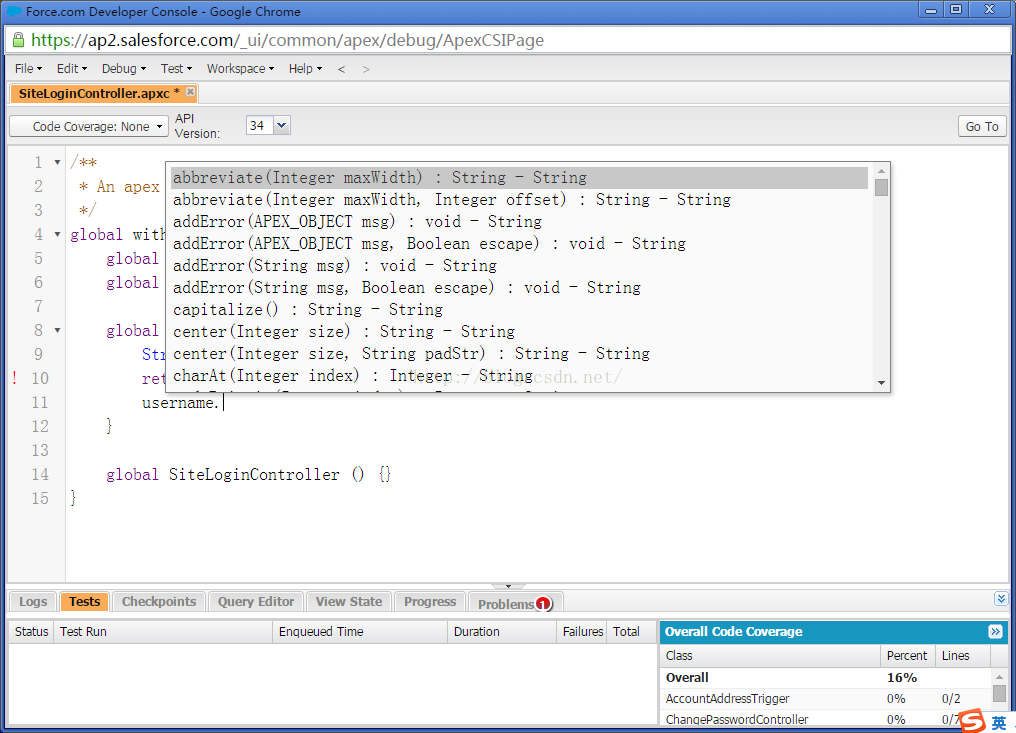Click autocomplete list scroll-down arrow
1016x733 pixels.
pyautogui.click(x=881, y=382)
